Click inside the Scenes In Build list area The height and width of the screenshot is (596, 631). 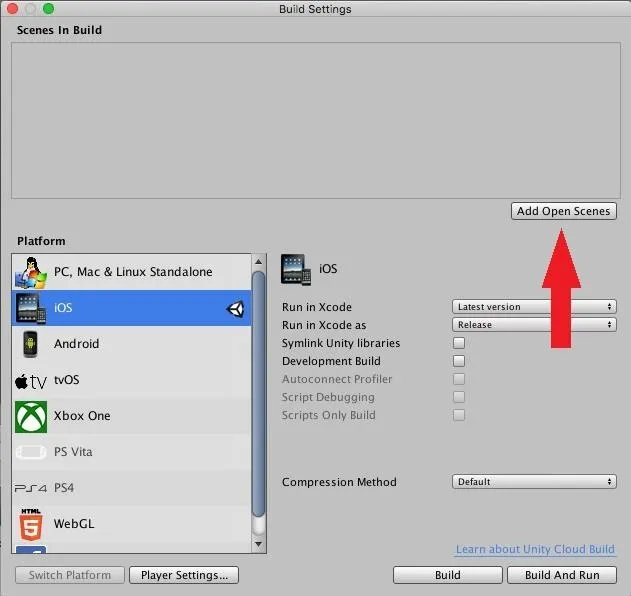pos(316,120)
